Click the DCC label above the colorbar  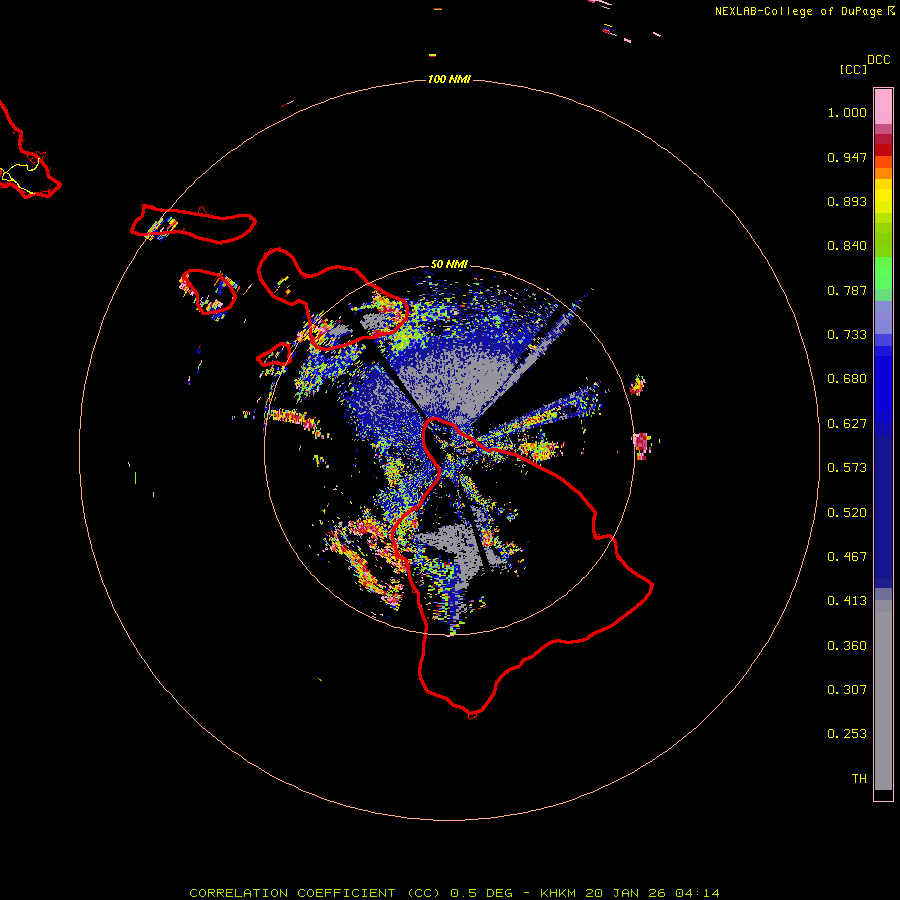click(879, 60)
